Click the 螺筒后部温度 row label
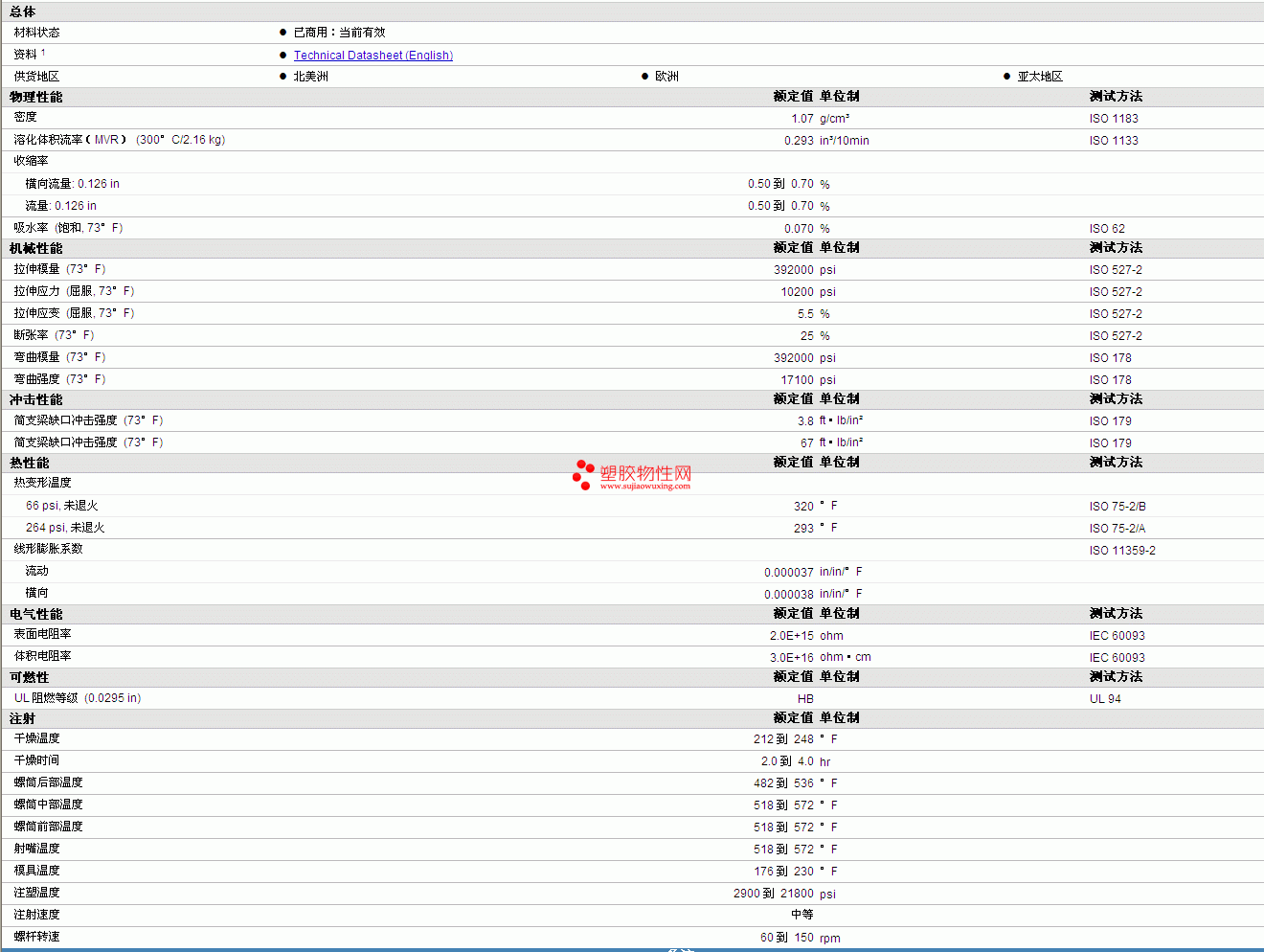The image size is (1264, 952). [48, 782]
